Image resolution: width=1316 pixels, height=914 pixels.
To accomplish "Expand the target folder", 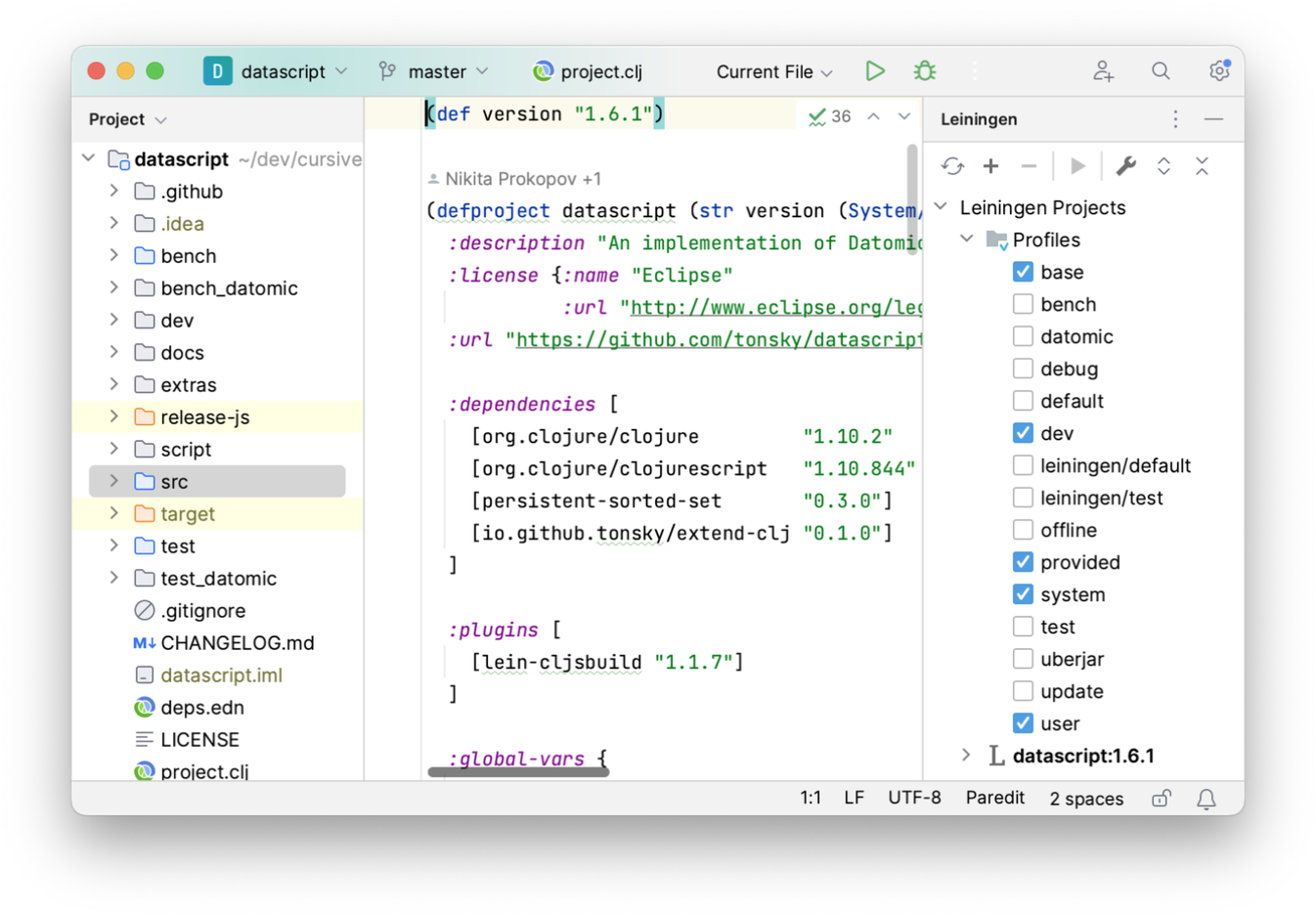I will click(x=114, y=513).
